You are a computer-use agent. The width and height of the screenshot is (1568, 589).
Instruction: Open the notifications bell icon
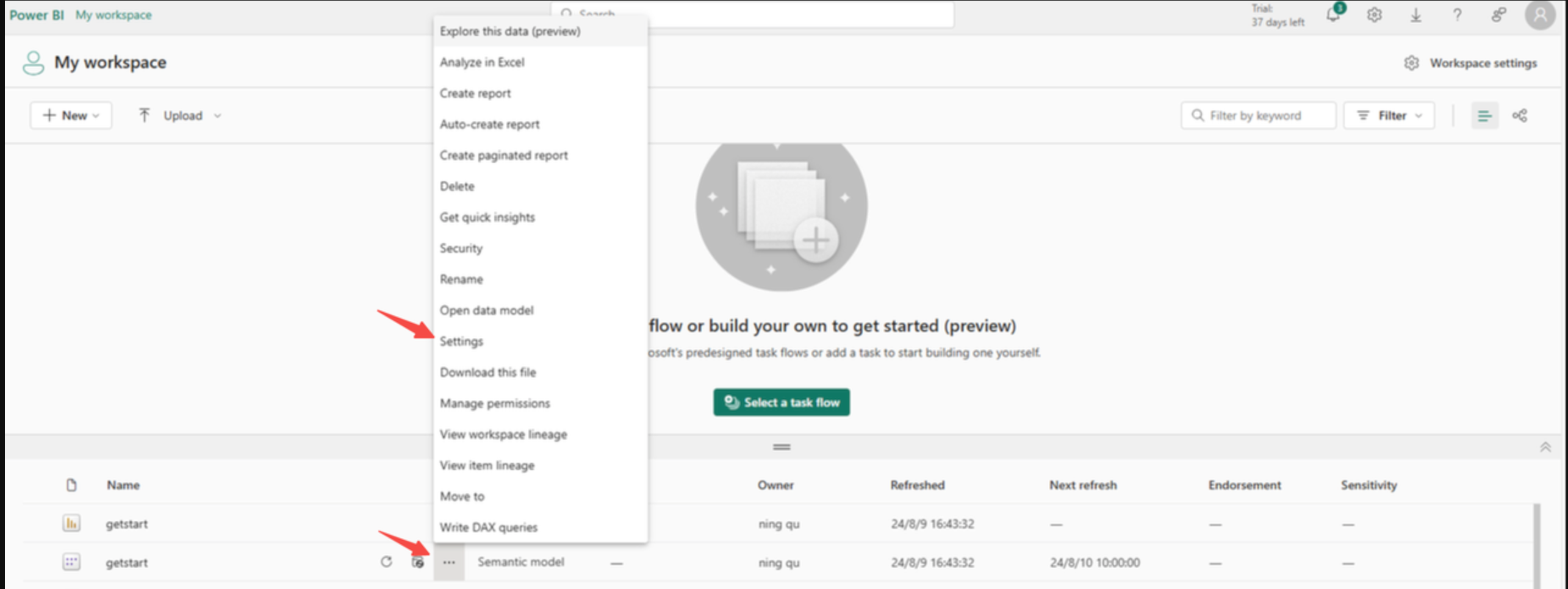[x=1333, y=15]
